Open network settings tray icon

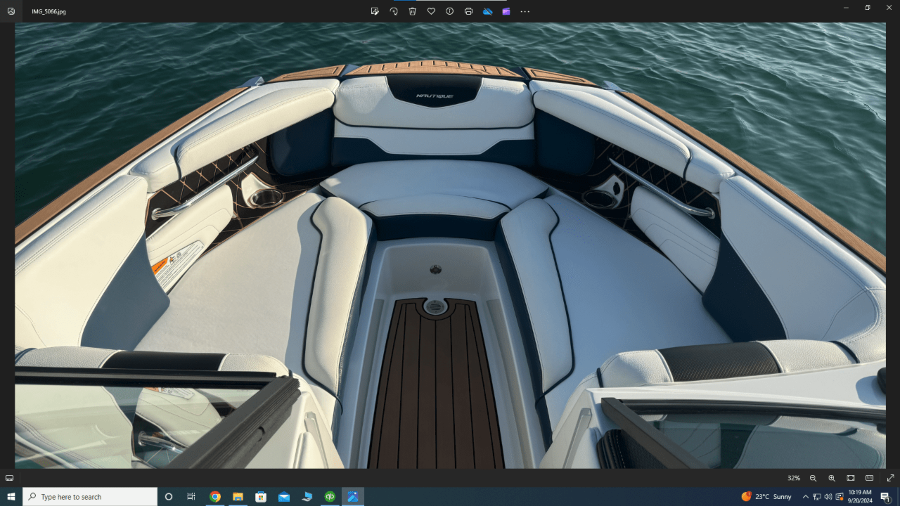[x=817, y=497]
